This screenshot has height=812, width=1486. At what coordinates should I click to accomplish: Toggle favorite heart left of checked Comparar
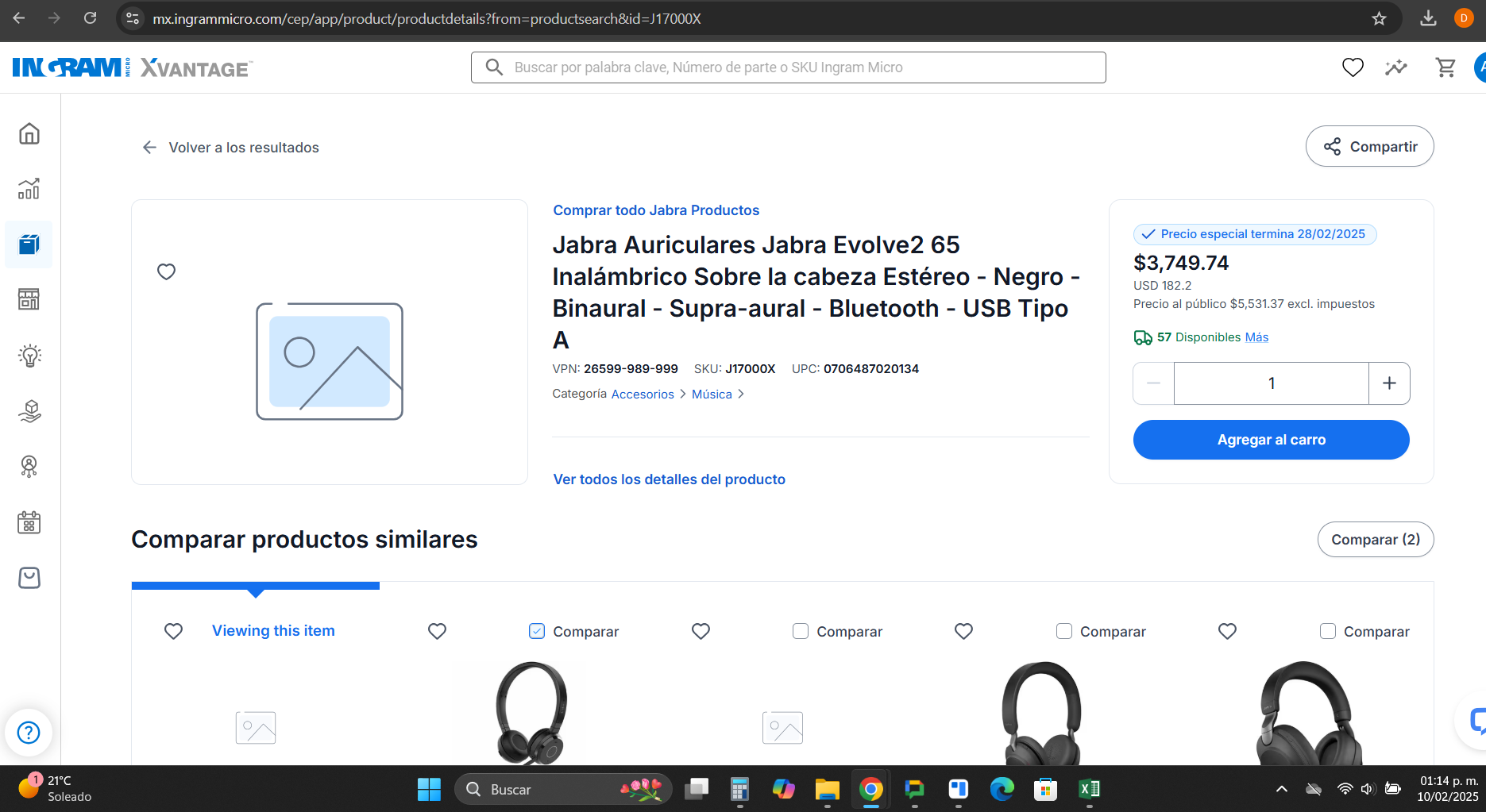[437, 631]
